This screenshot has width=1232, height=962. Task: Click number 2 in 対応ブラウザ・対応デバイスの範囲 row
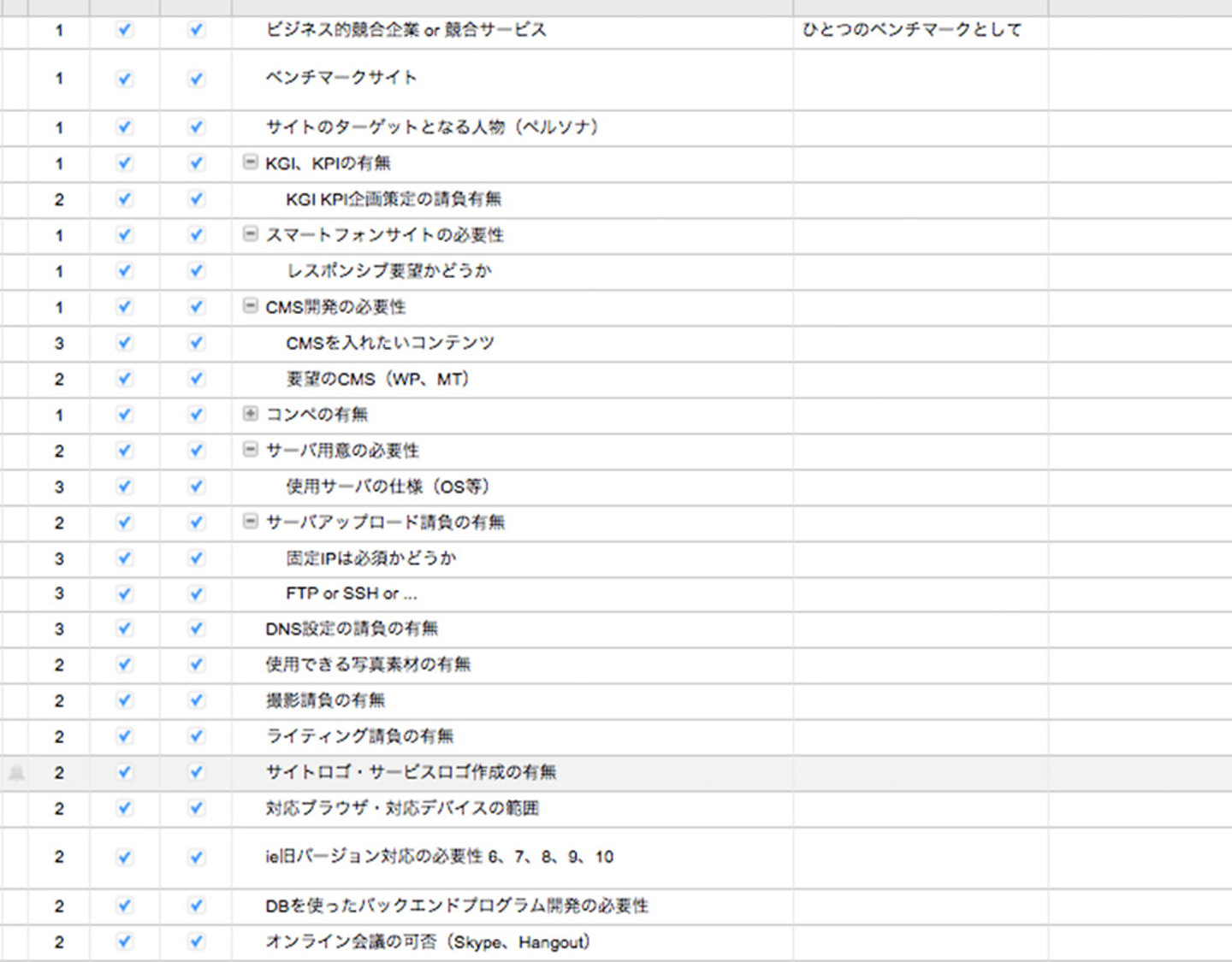[x=59, y=809]
